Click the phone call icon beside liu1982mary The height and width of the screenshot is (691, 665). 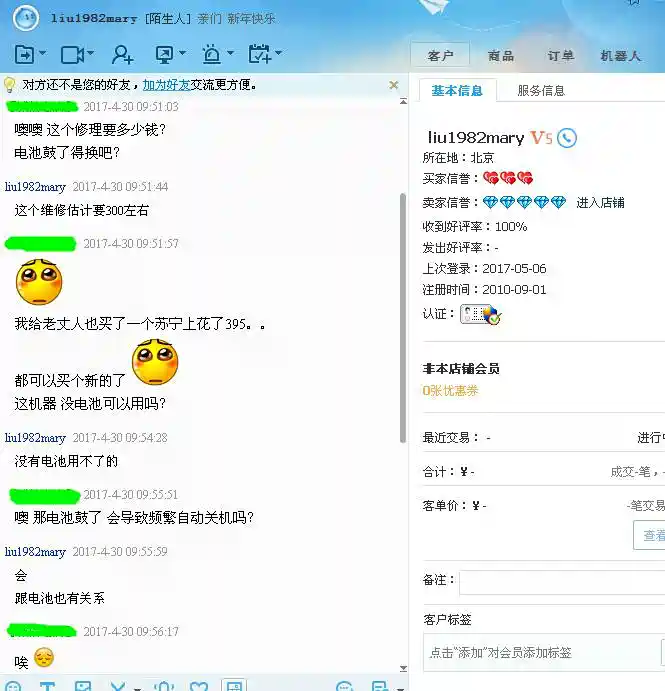[567, 138]
